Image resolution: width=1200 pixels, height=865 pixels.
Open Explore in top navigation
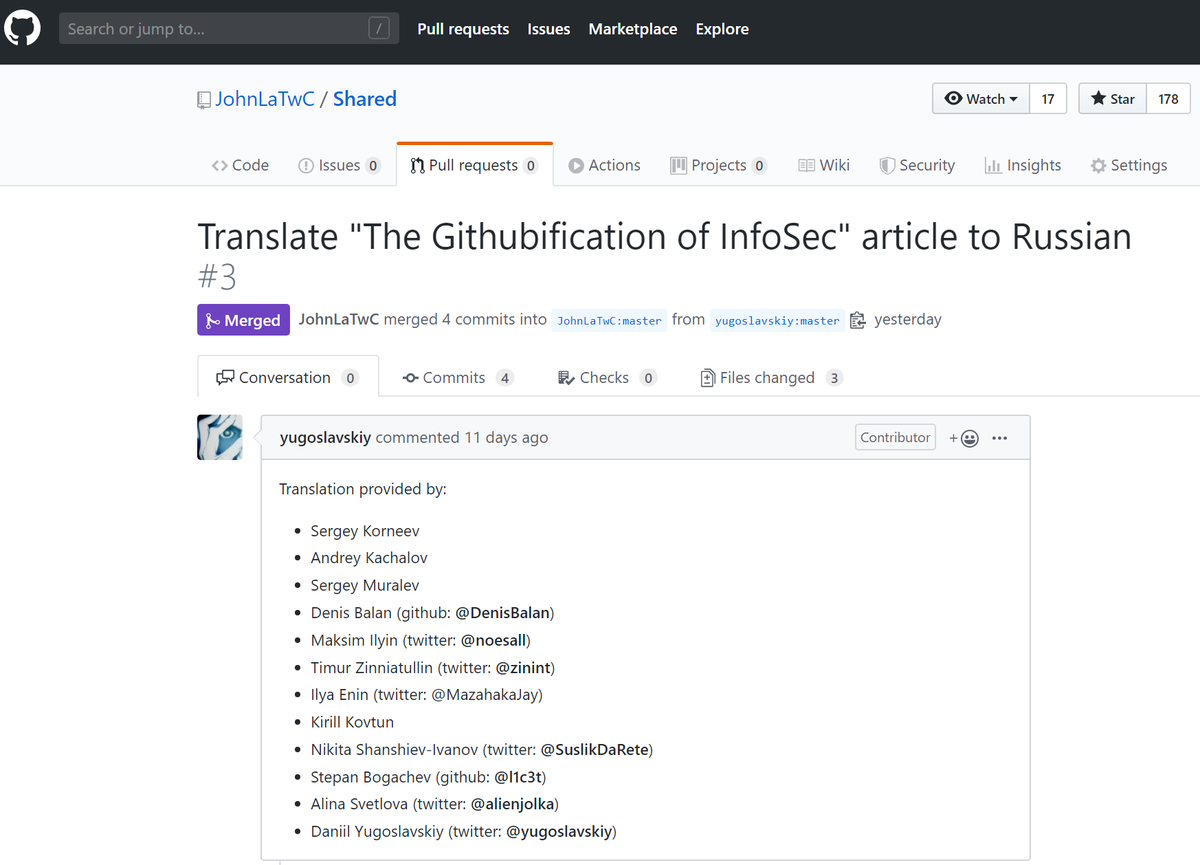[722, 29]
